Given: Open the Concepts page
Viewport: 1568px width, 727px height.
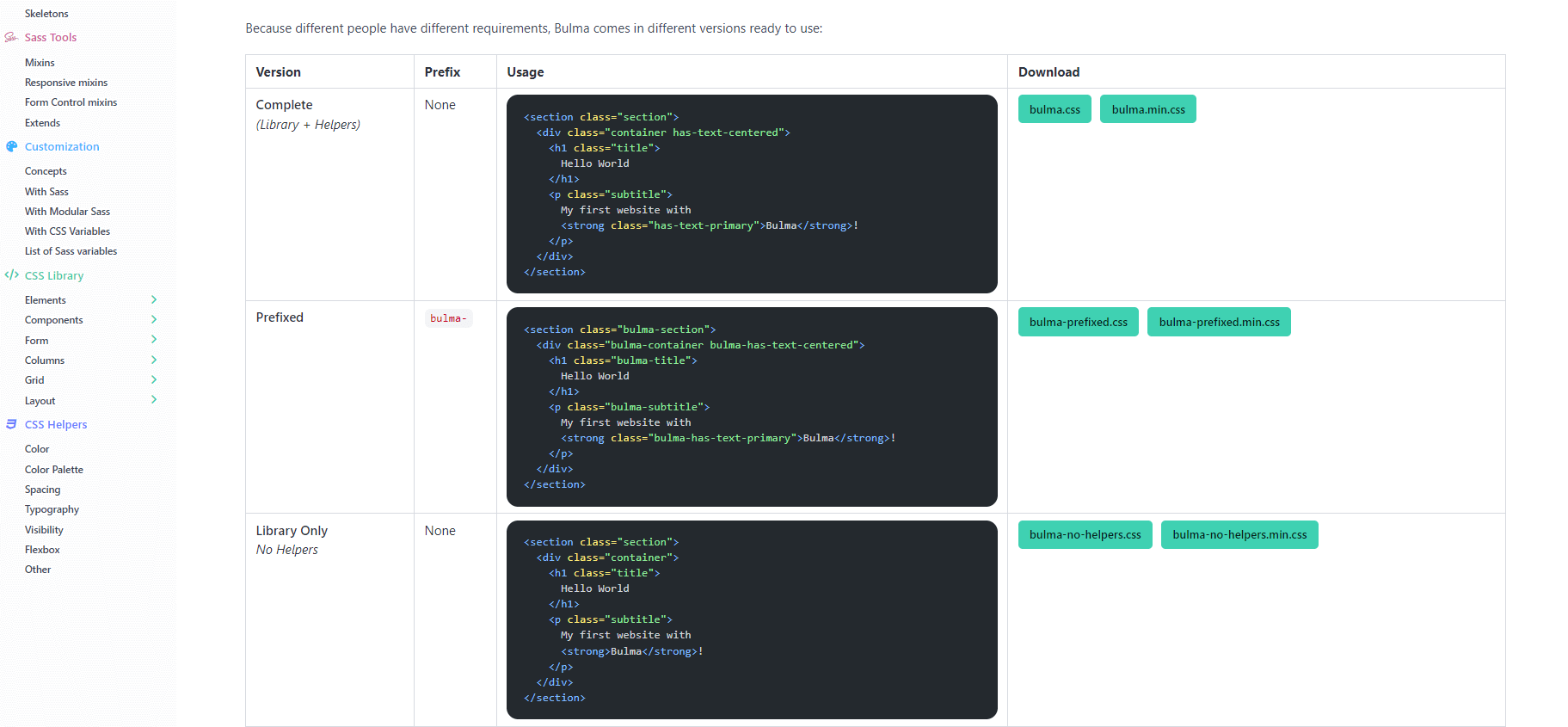Looking at the screenshot, I should (x=46, y=171).
